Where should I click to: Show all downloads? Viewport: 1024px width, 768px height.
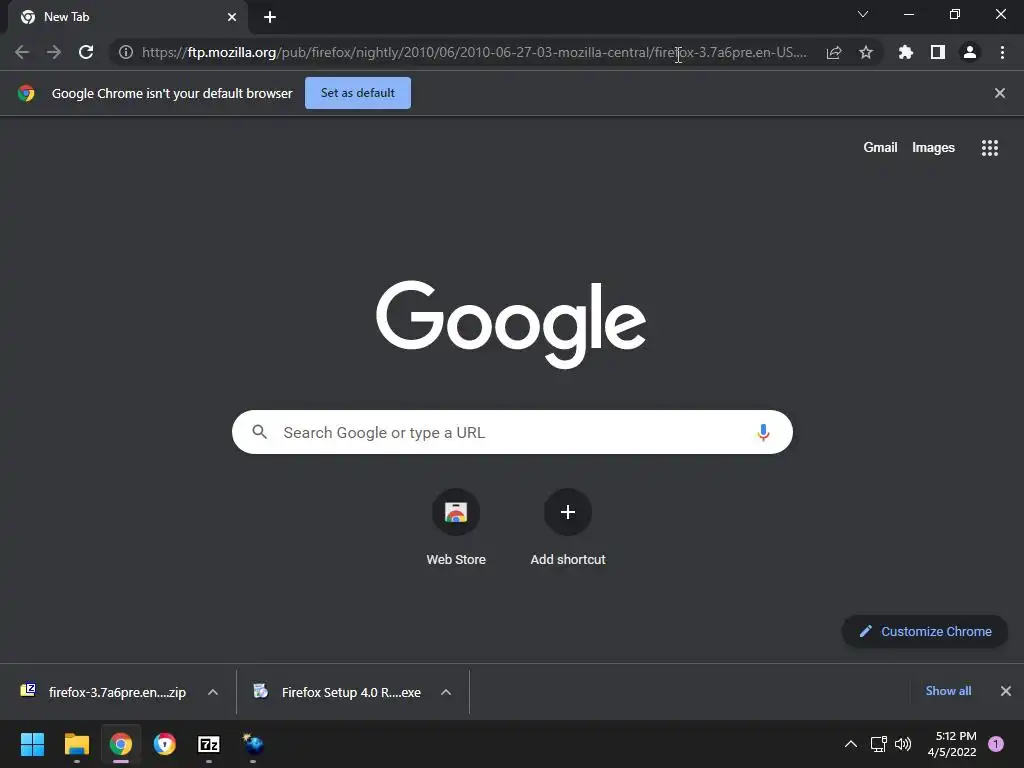(x=948, y=691)
